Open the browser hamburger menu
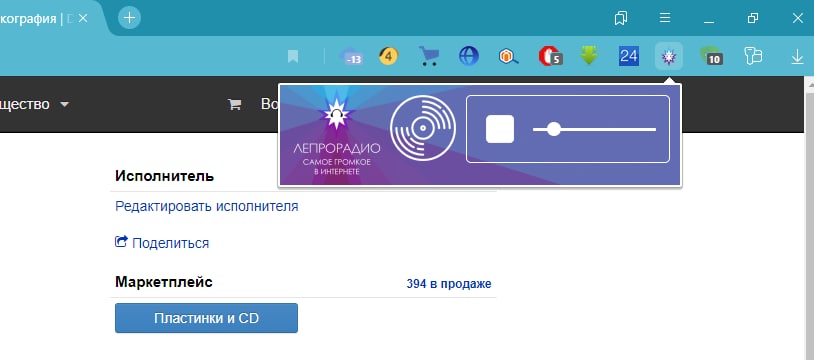Screen dimensions: 814x360 (x=665, y=18)
